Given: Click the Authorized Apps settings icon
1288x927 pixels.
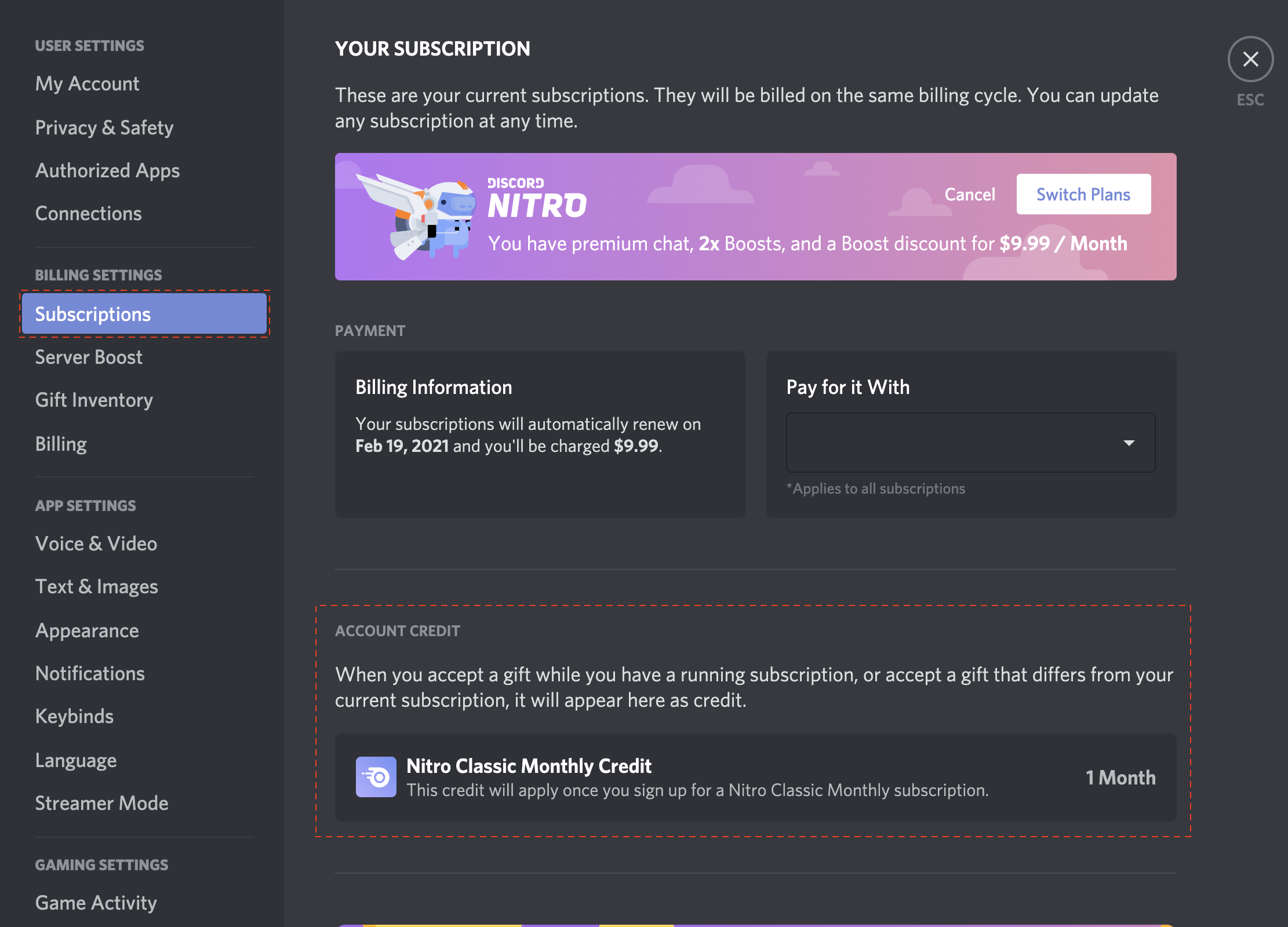Looking at the screenshot, I should (x=108, y=169).
